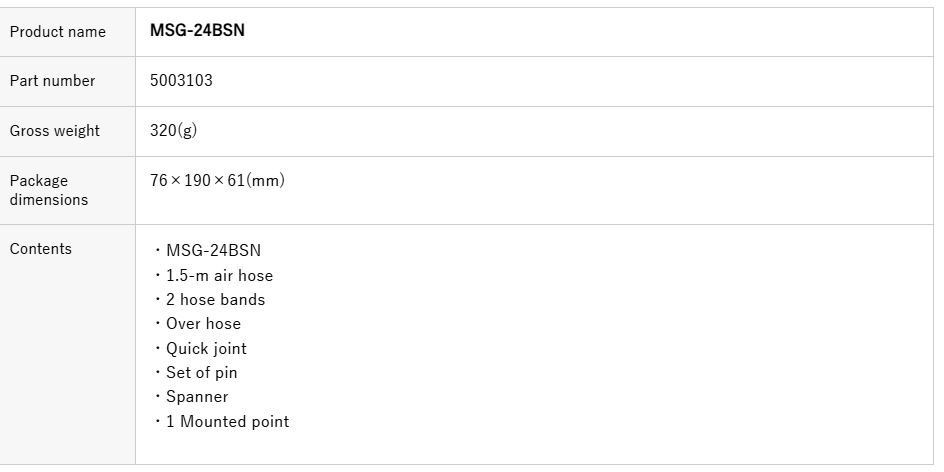Click the bullet before "Spanner"
This screenshot has width=944, height=472.
tap(158, 398)
